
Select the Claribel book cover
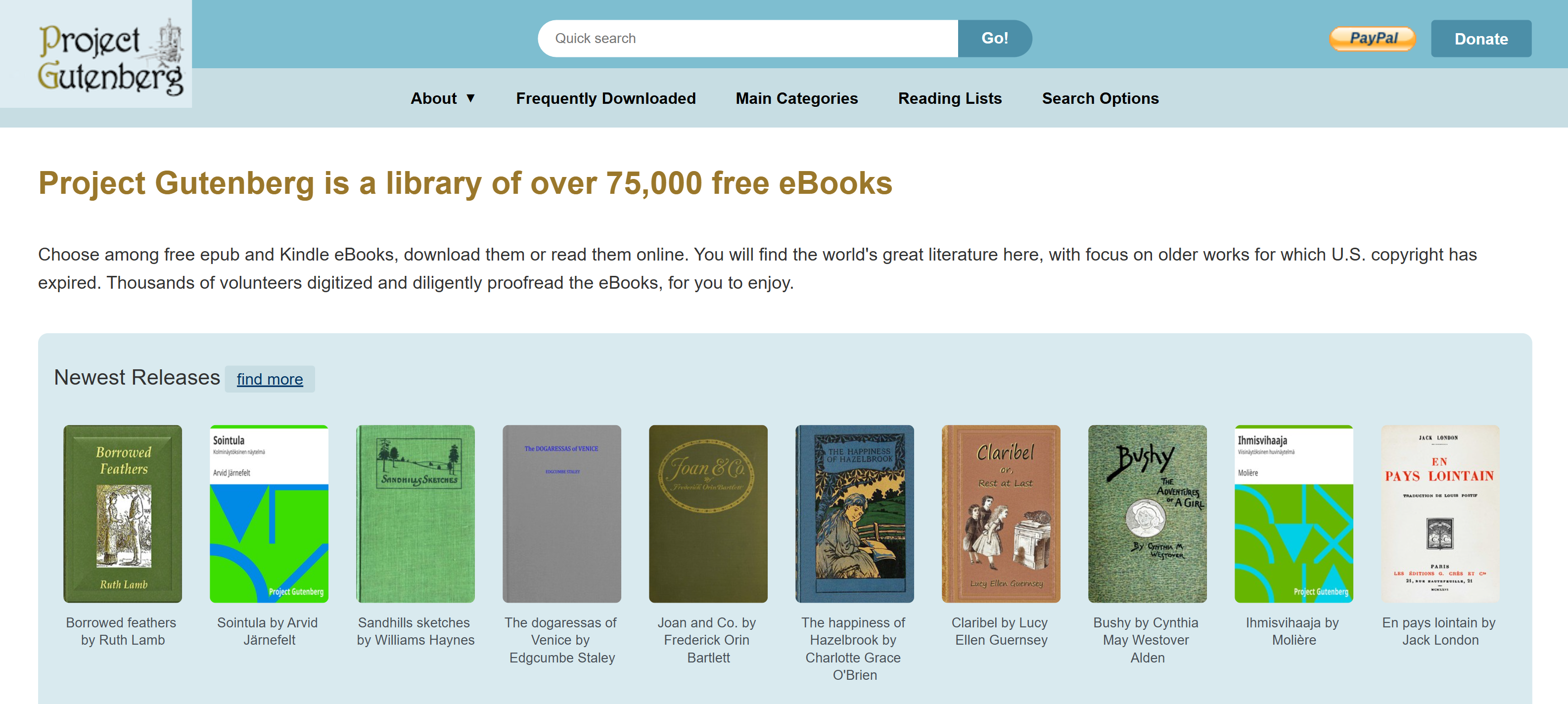1000,513
